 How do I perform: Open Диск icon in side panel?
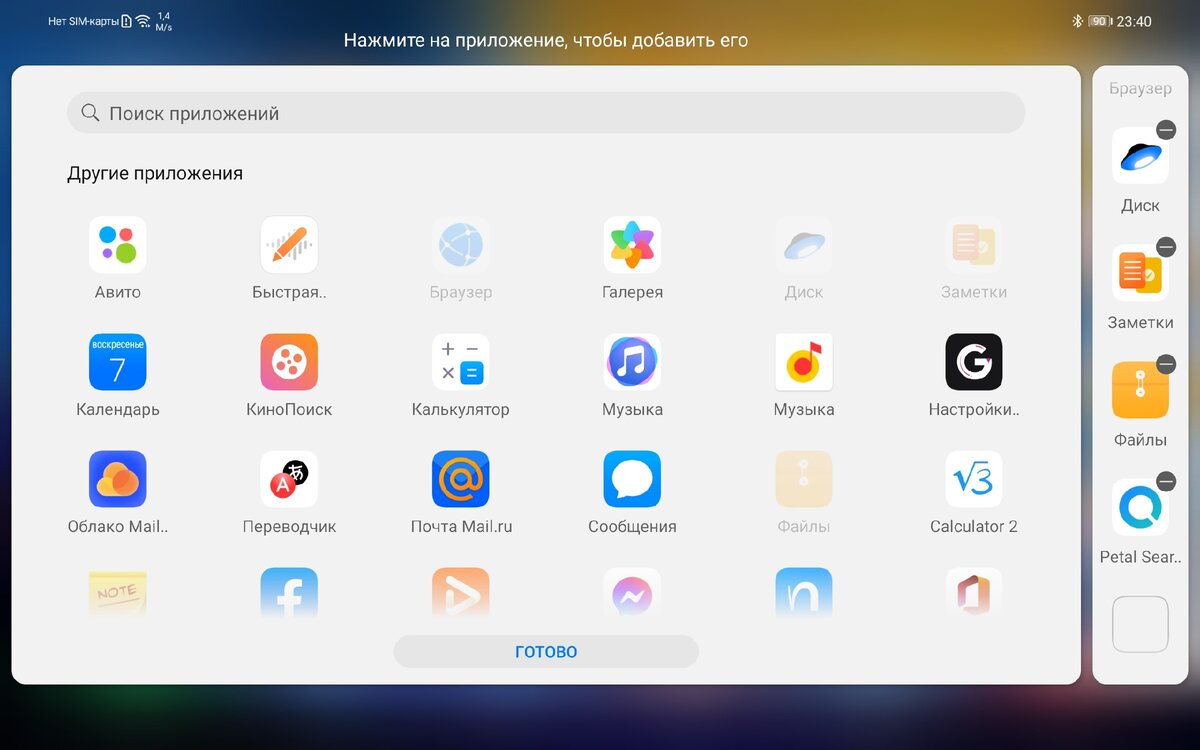tap(1140, 156)
